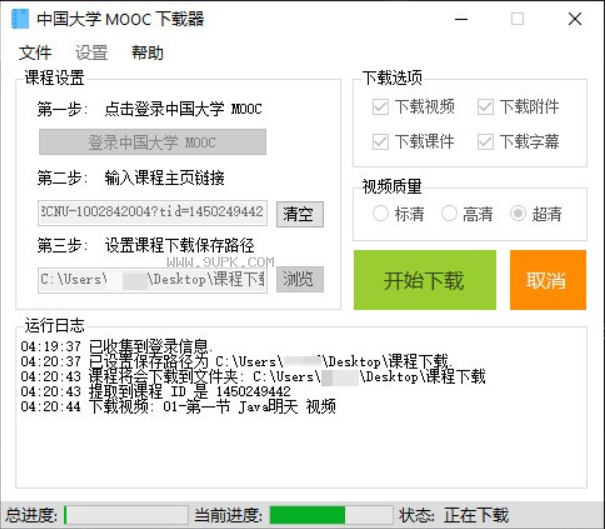The height and width of the screenshot is (529, 606).
Task: Click log line 已收集到登录信息
Action: coord(117,346)
